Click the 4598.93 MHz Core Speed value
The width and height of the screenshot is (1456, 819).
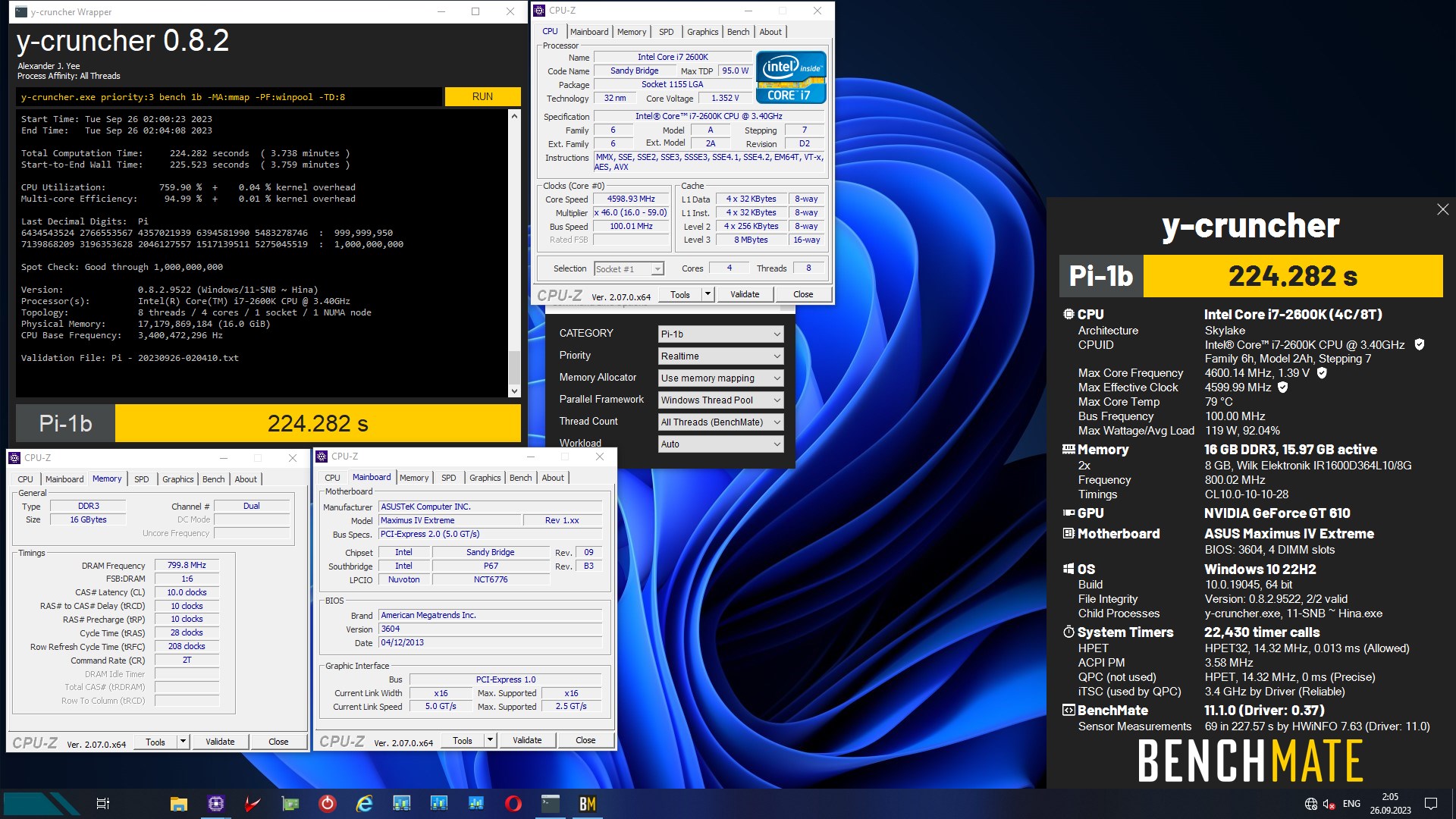point(631,199)
